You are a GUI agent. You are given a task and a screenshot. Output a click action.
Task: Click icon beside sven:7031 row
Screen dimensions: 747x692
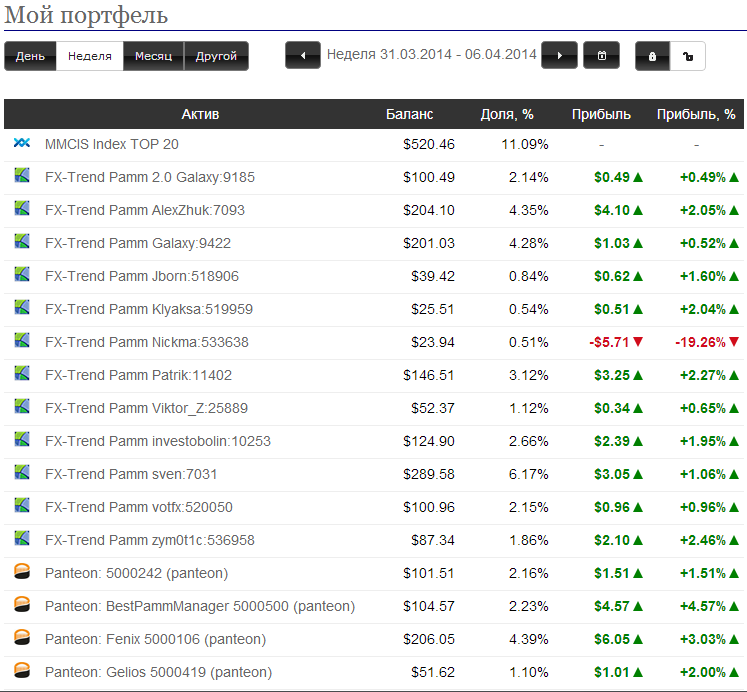22,472
